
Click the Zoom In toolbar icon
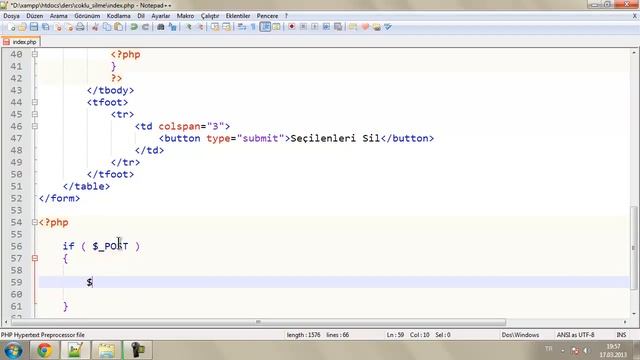(188, 27)
